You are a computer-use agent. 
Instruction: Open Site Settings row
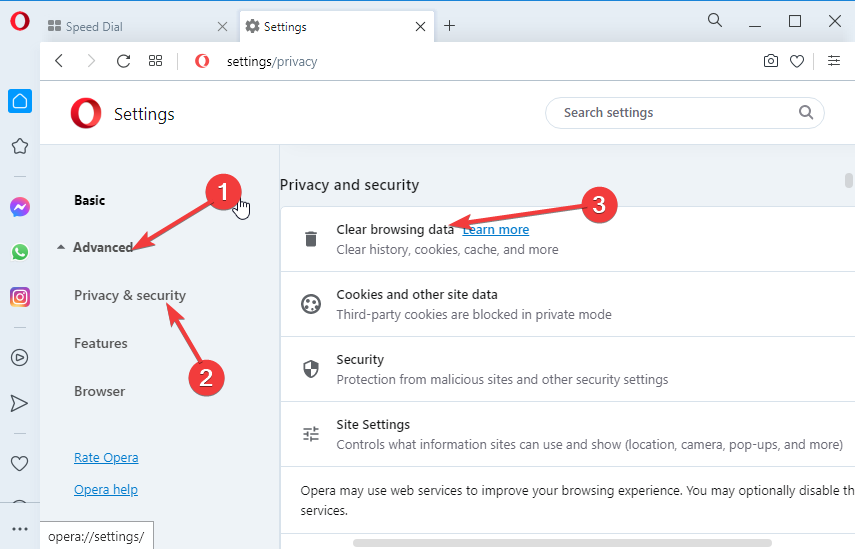pos(568,434)
